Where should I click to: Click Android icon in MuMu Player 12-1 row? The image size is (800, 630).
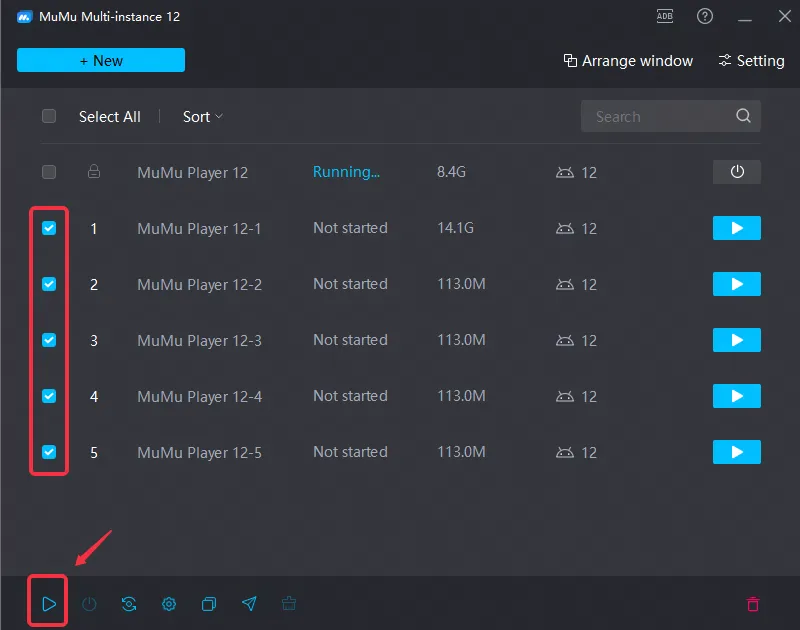pyautogui.click(x=564, y=228)
